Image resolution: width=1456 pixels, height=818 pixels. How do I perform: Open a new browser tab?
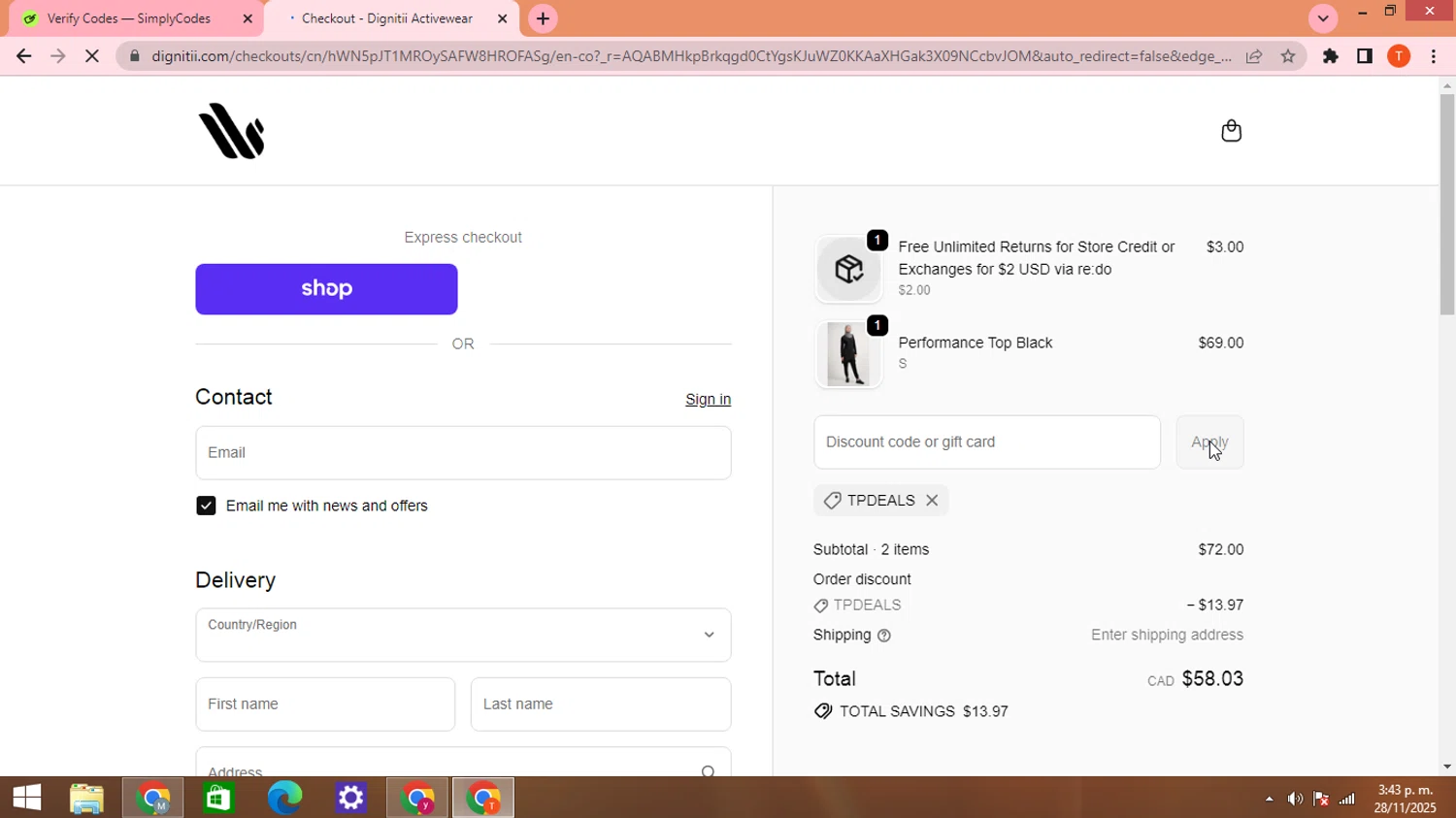543,18
